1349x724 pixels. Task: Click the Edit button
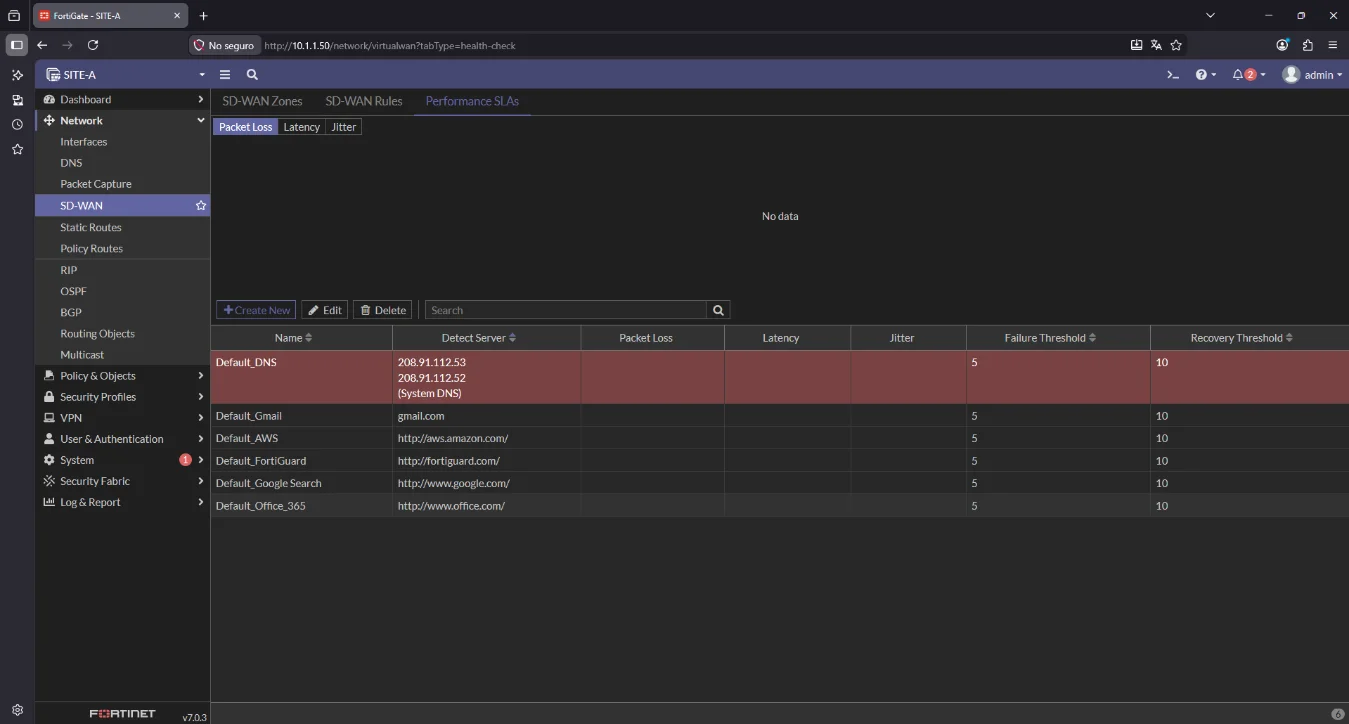[325, 310]
